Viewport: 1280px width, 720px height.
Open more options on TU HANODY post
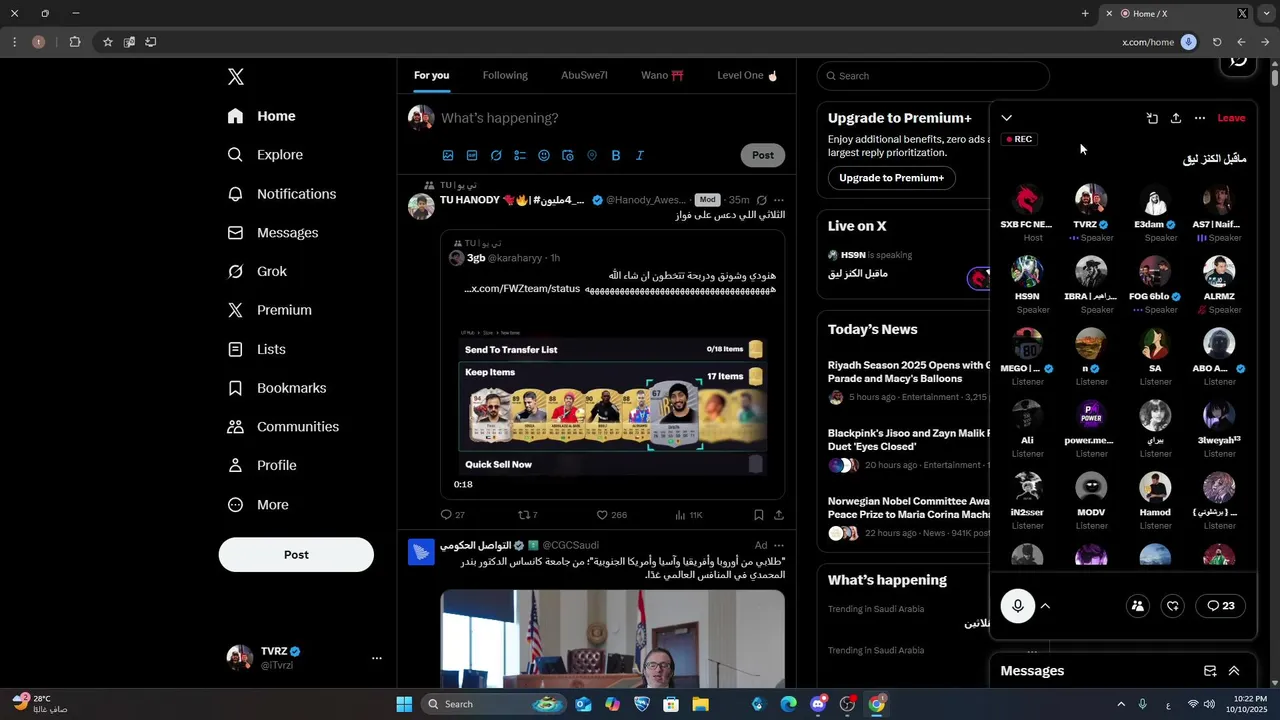778,200
